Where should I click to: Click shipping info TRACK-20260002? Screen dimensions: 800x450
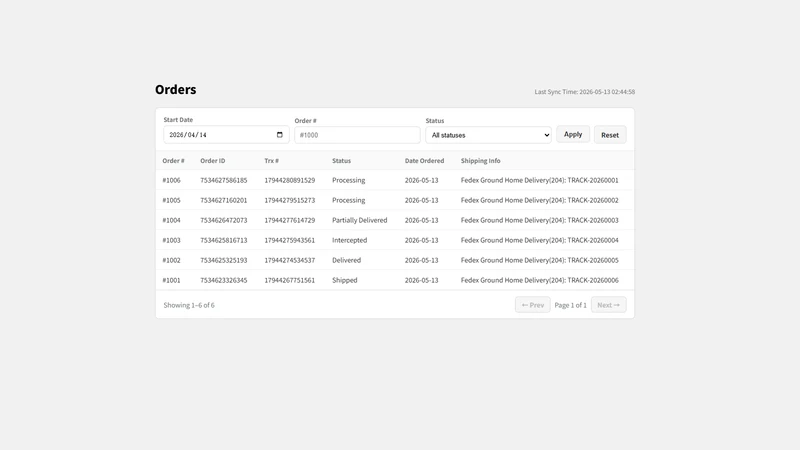click(x=540, y=200)
